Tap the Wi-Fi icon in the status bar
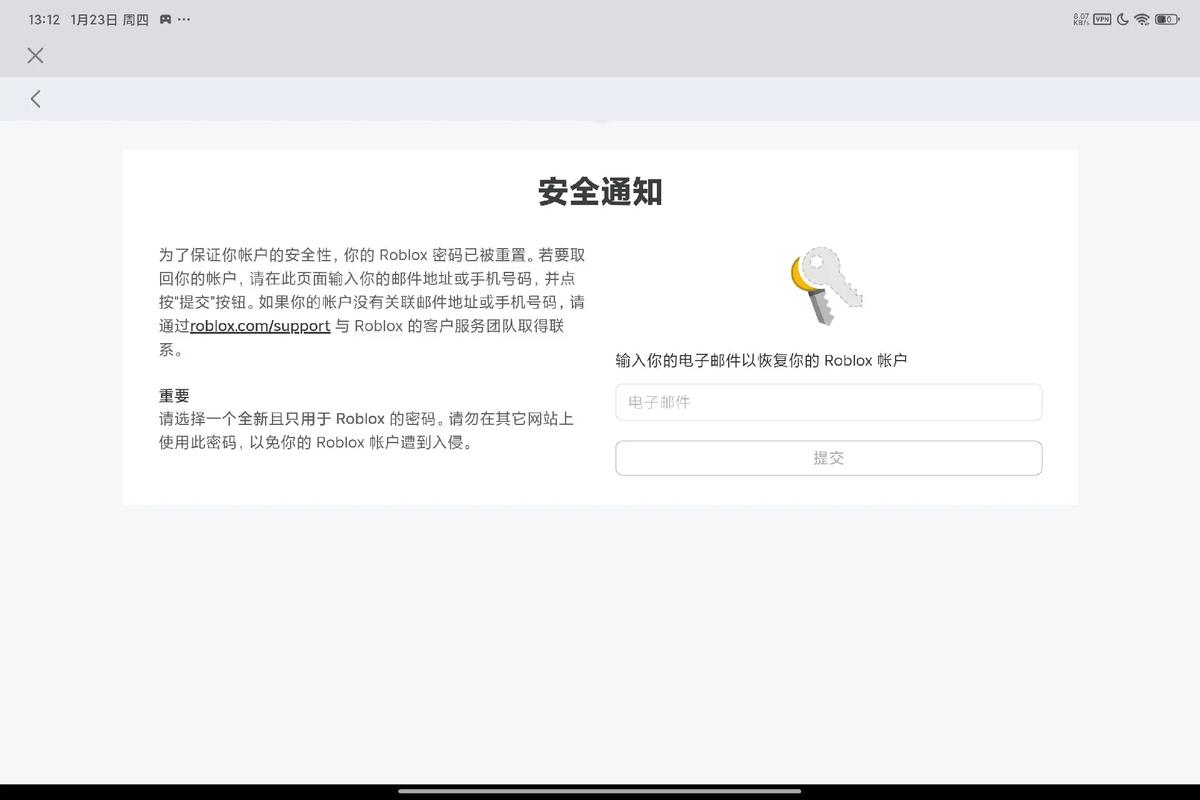 tap(1141, 18)
